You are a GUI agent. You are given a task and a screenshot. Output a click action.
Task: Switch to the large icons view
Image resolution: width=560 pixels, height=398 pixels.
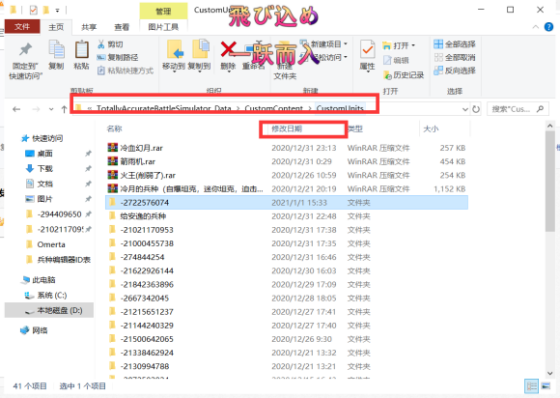pyautogui.click(x=546, y=386)
